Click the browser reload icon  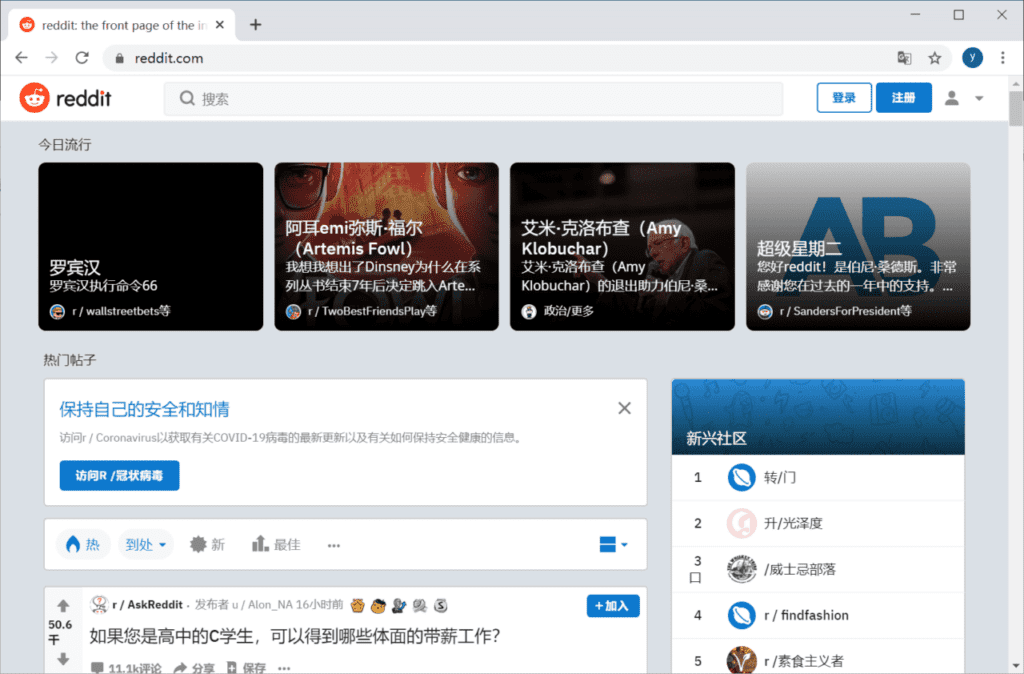point(82,58)
